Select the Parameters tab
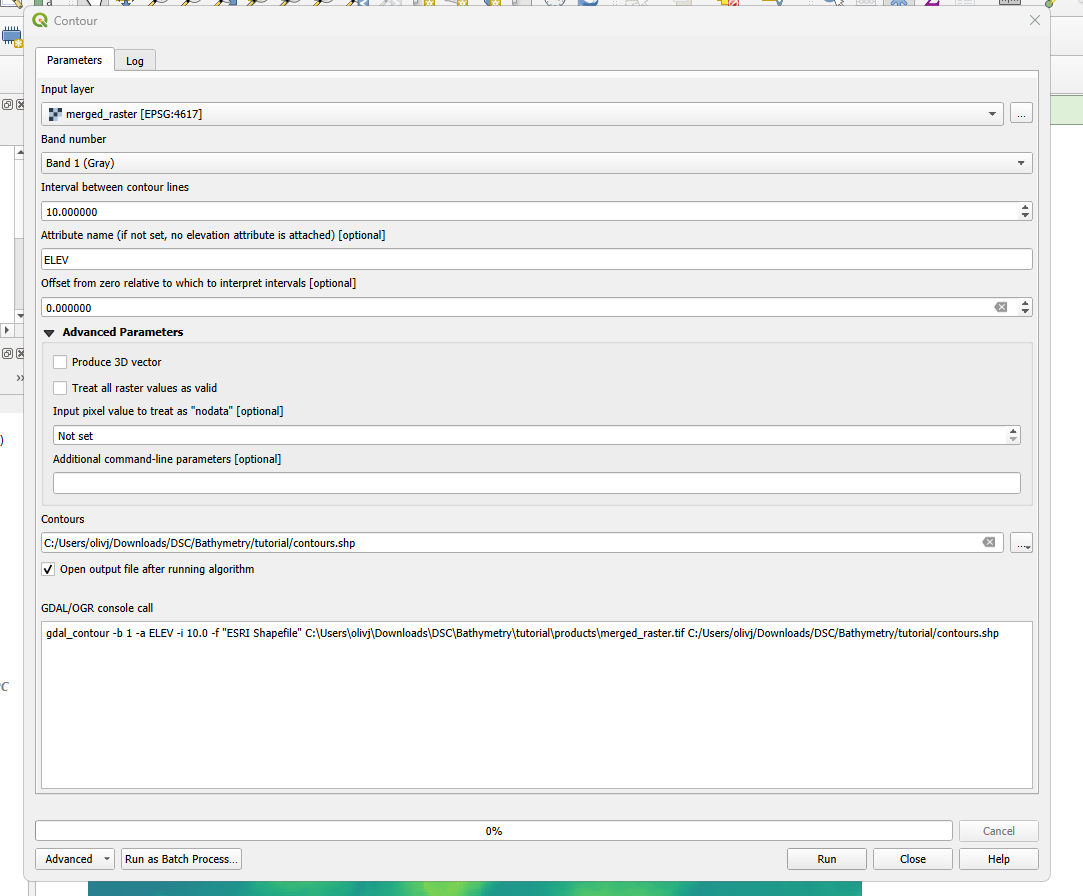This screenshot has height=896, width=1083. point(75,60)
